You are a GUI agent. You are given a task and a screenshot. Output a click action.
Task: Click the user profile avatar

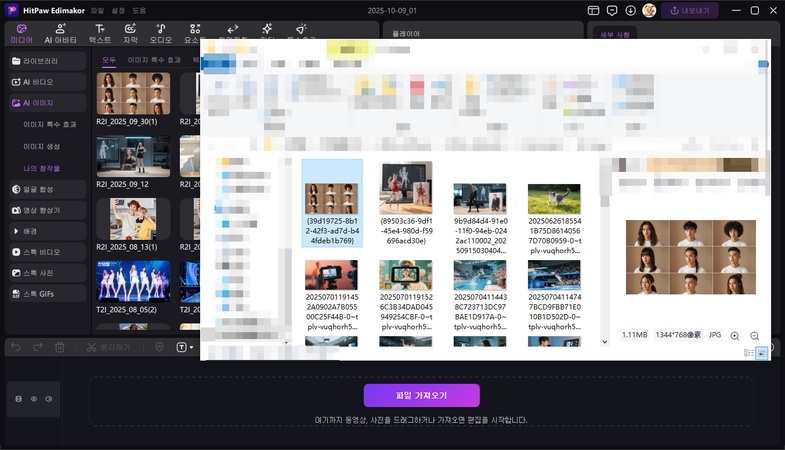point(649,10)
